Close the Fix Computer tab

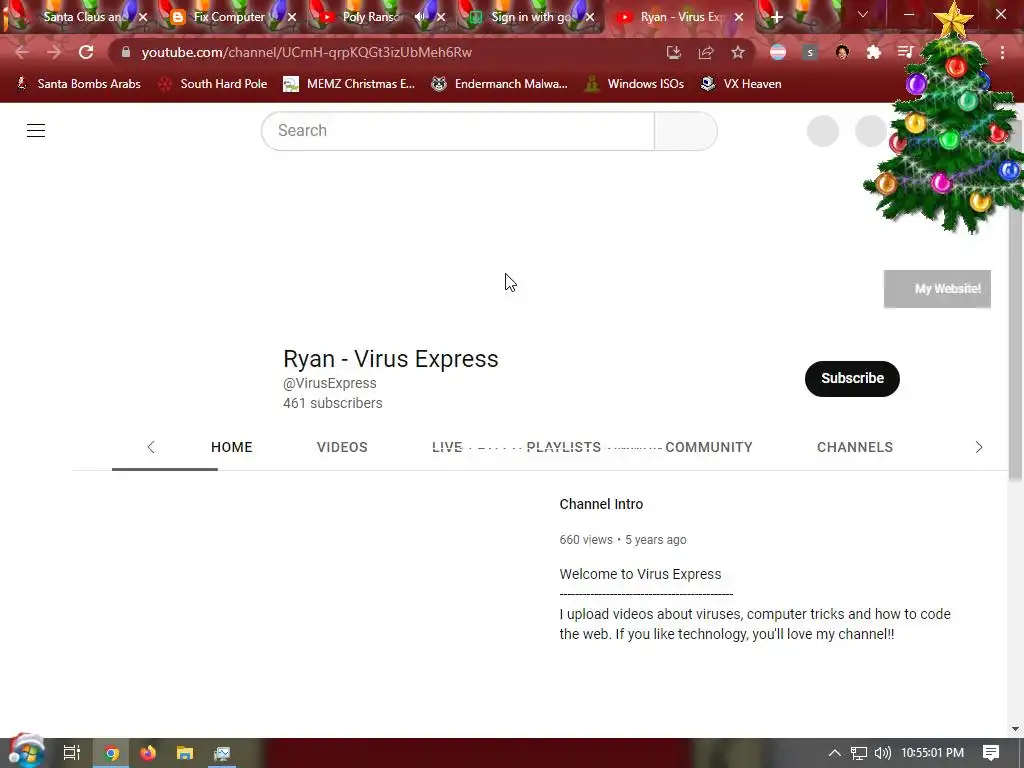click(292, 18)
